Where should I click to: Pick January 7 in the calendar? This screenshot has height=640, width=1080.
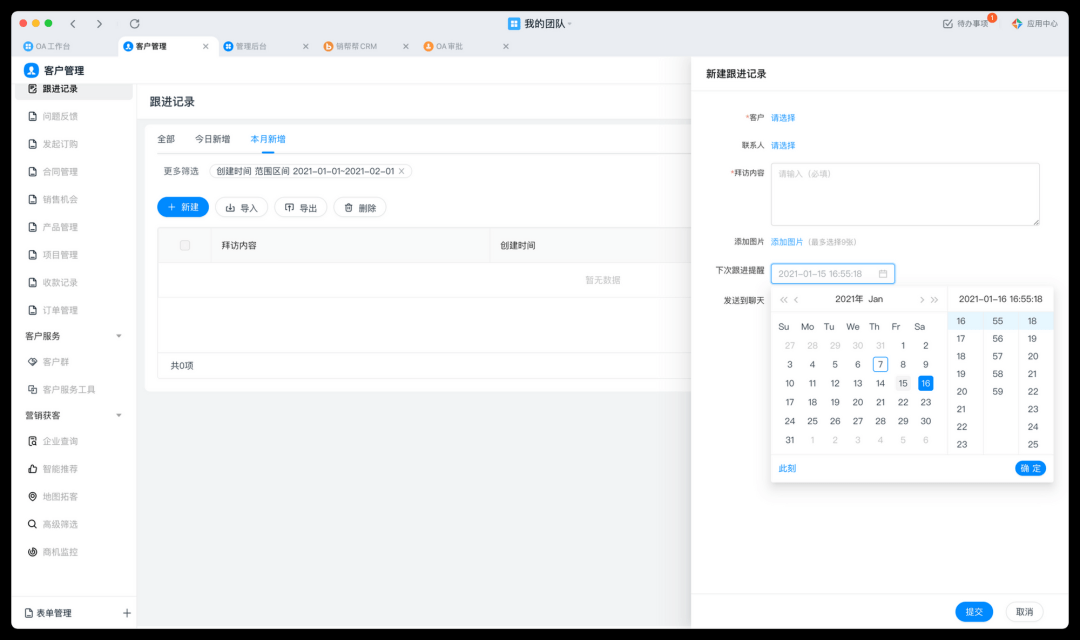coord(880,364)
